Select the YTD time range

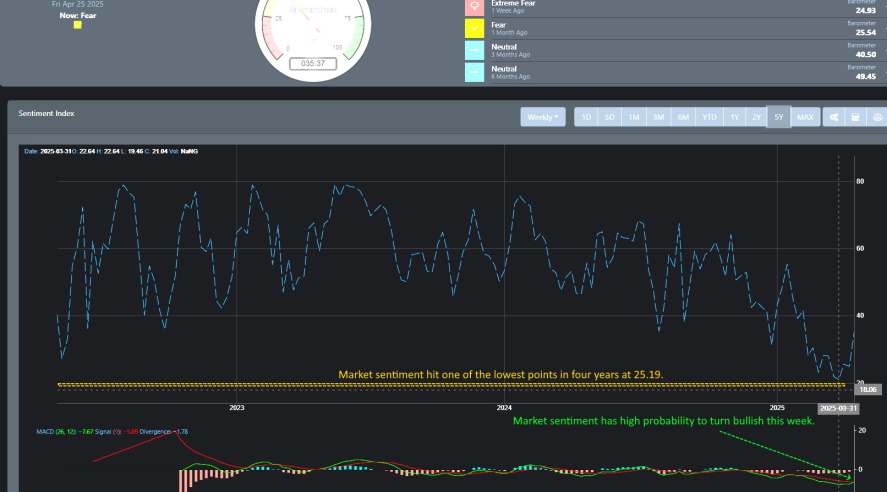[x=709, y=117]
